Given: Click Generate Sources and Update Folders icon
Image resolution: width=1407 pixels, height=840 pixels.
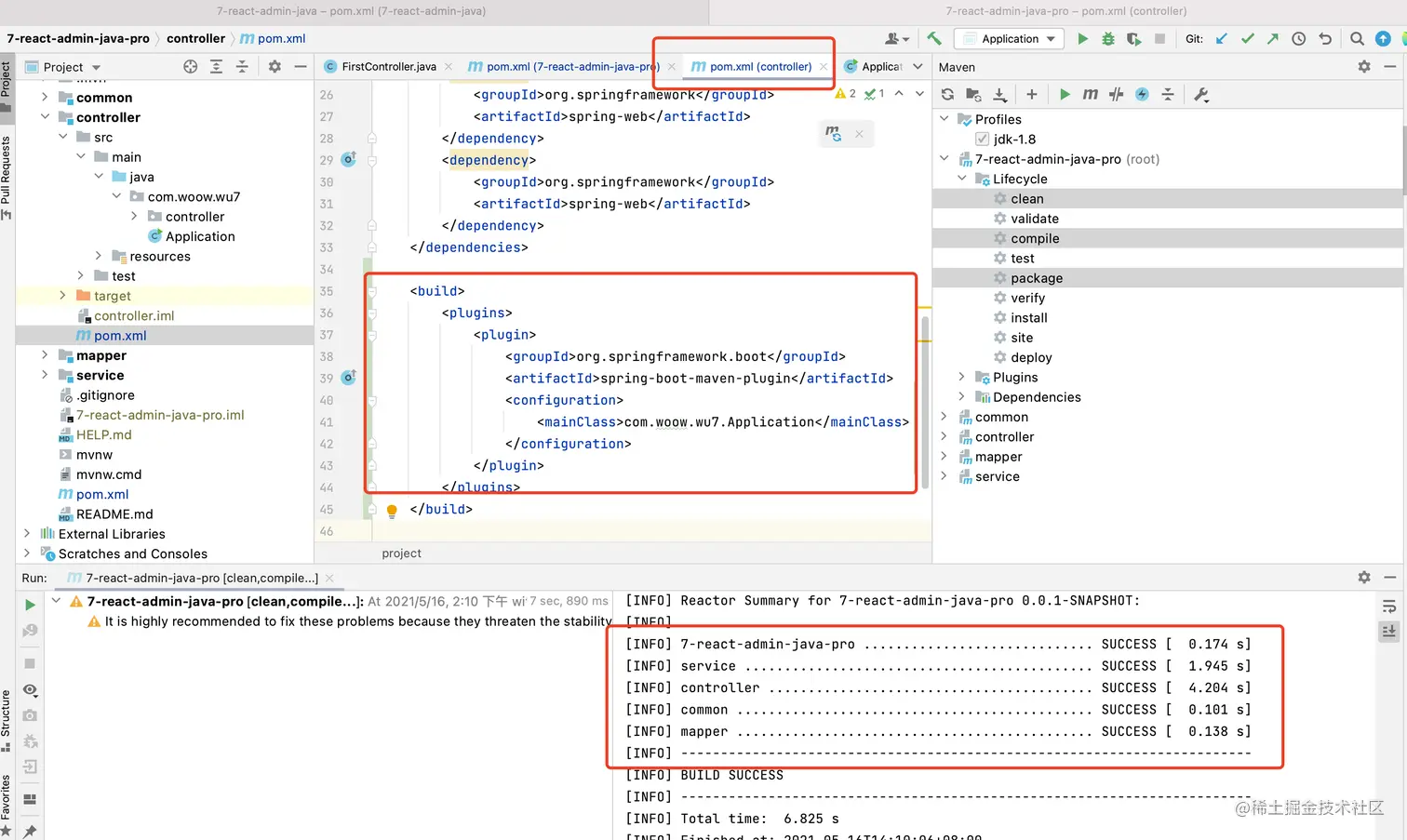Looking at the screenshot, I should click(973, 94).
